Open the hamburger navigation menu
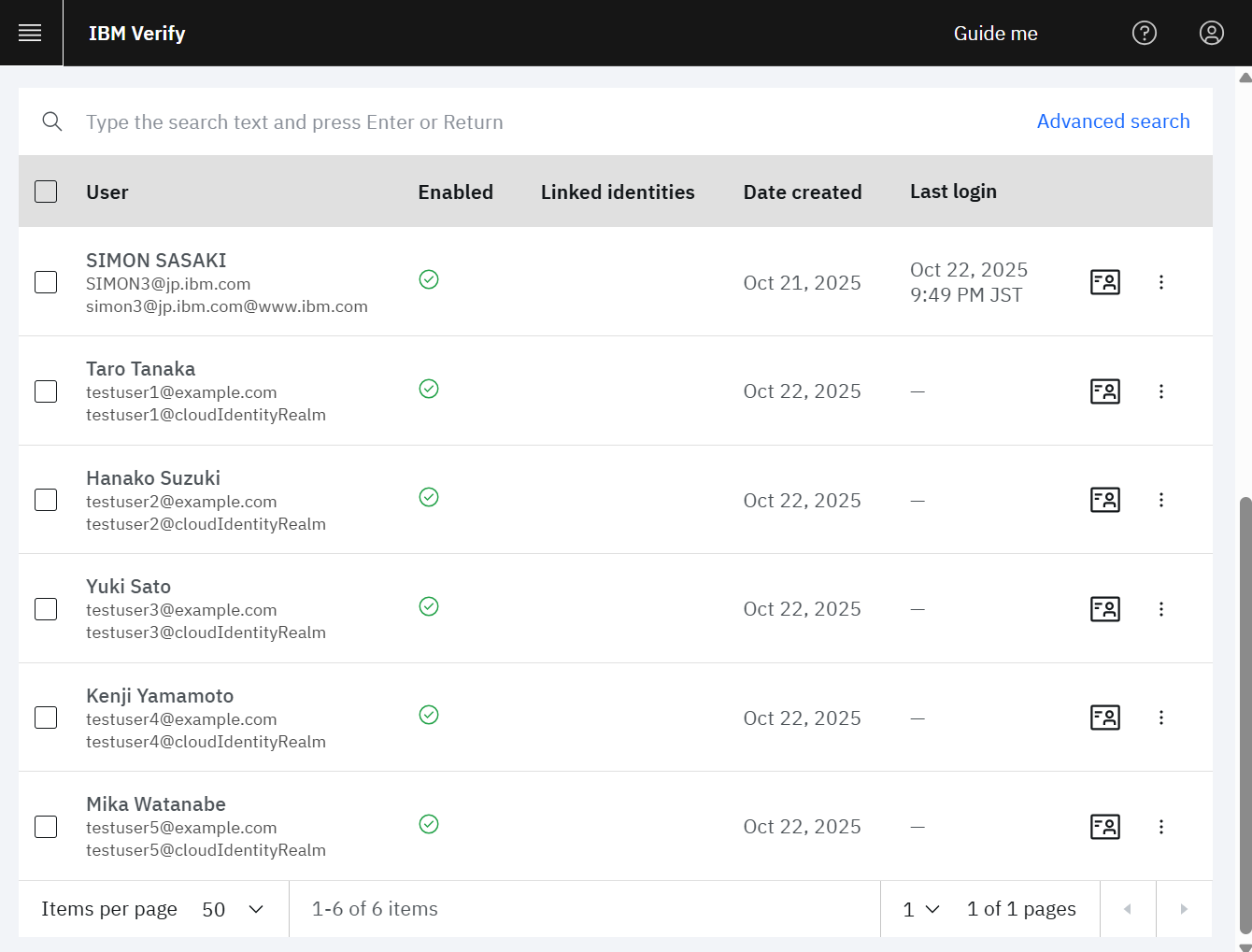The image size is (1252, 952). pos(30,34)
